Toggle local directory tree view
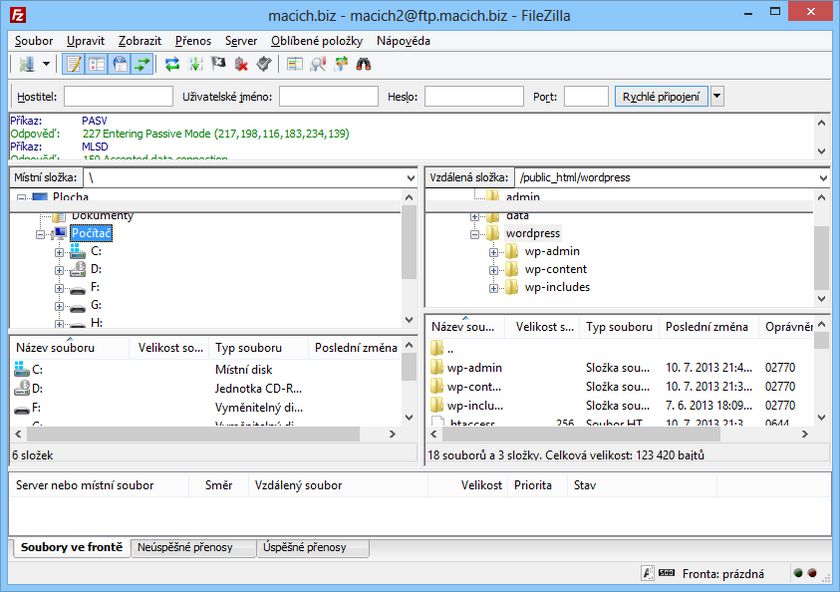Image resolution: width=840 pixels, height=592 pixels. (97, 64)
